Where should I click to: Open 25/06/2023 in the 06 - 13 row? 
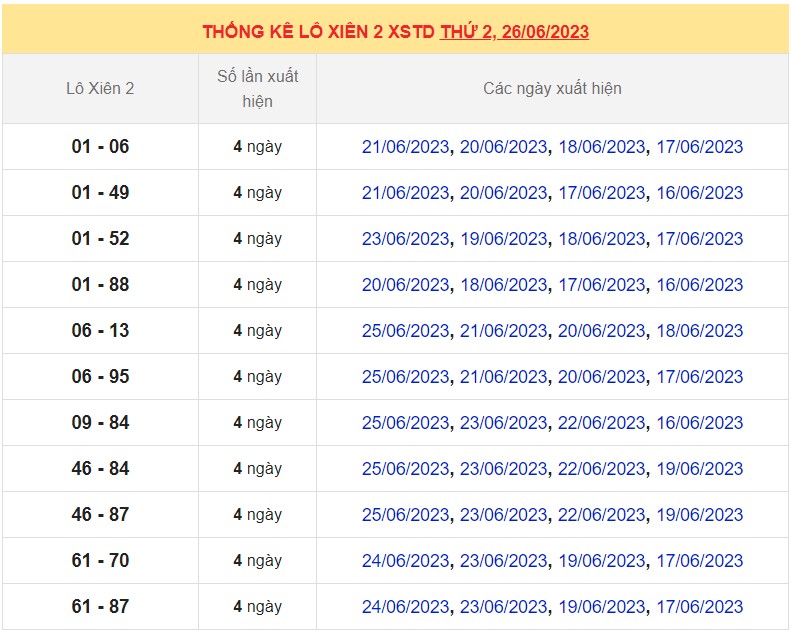point(405,331)
